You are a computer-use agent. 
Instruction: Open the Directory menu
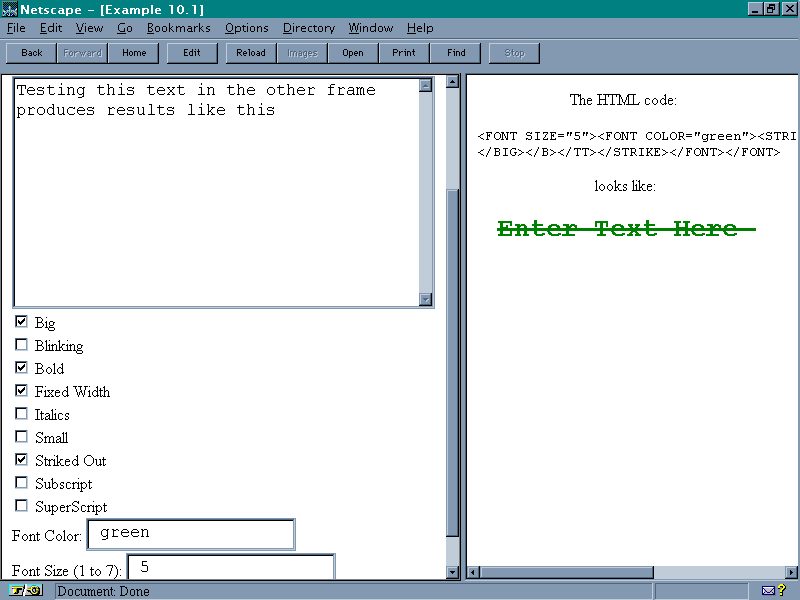[308, 28]
